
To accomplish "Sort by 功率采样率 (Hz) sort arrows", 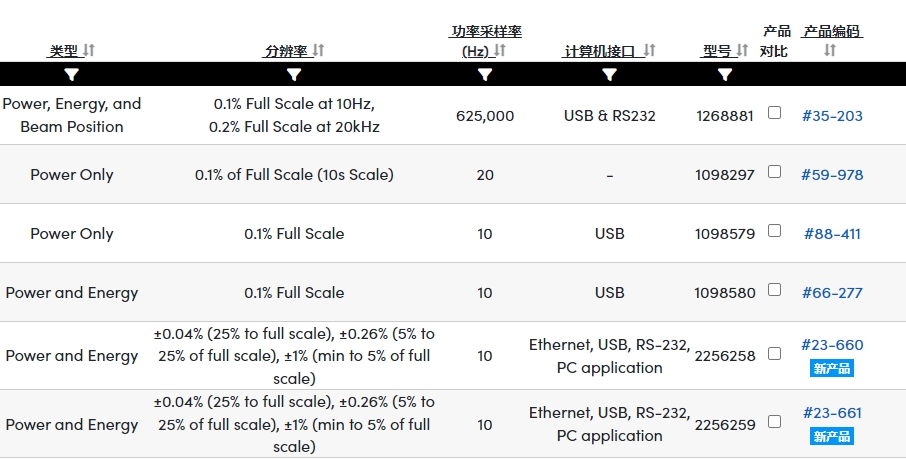I will [x=500, y=50].
